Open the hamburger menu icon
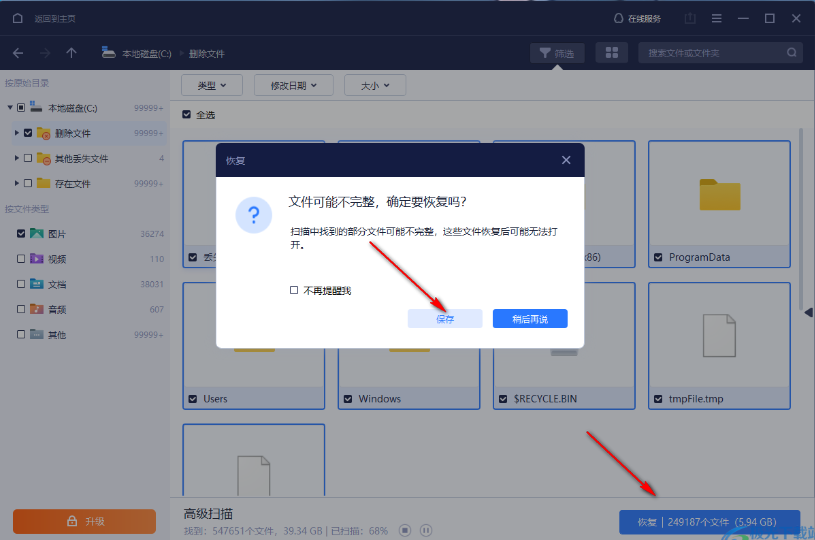The width and height of the screenshot is (815, 540). [x=717, y=18]
